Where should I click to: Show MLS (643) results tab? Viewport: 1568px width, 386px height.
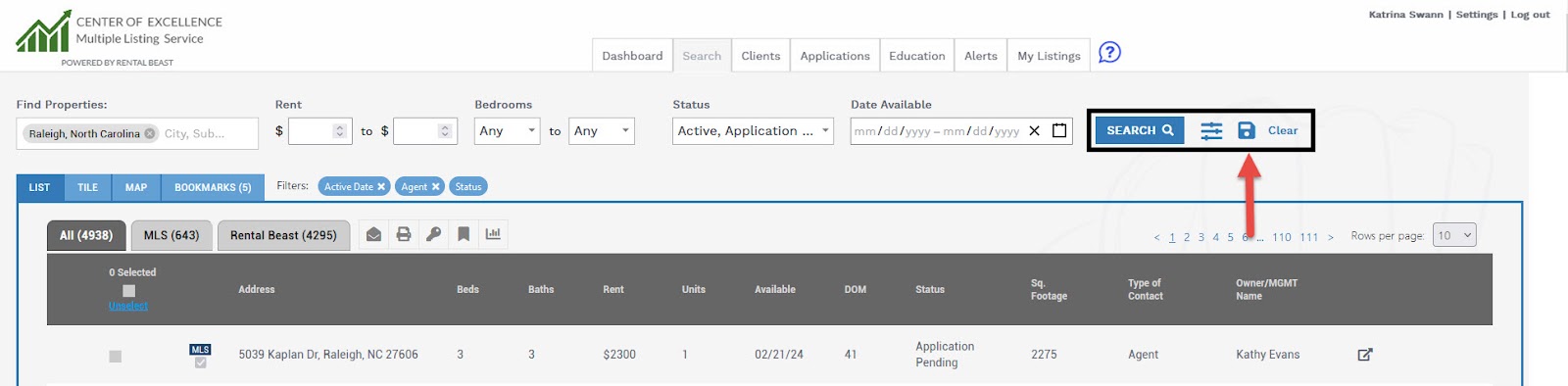[171, 235]
